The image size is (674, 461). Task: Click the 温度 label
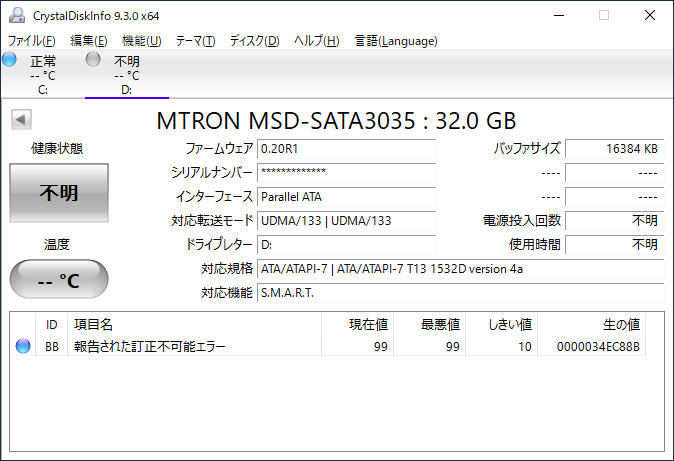tap(57, 245)
